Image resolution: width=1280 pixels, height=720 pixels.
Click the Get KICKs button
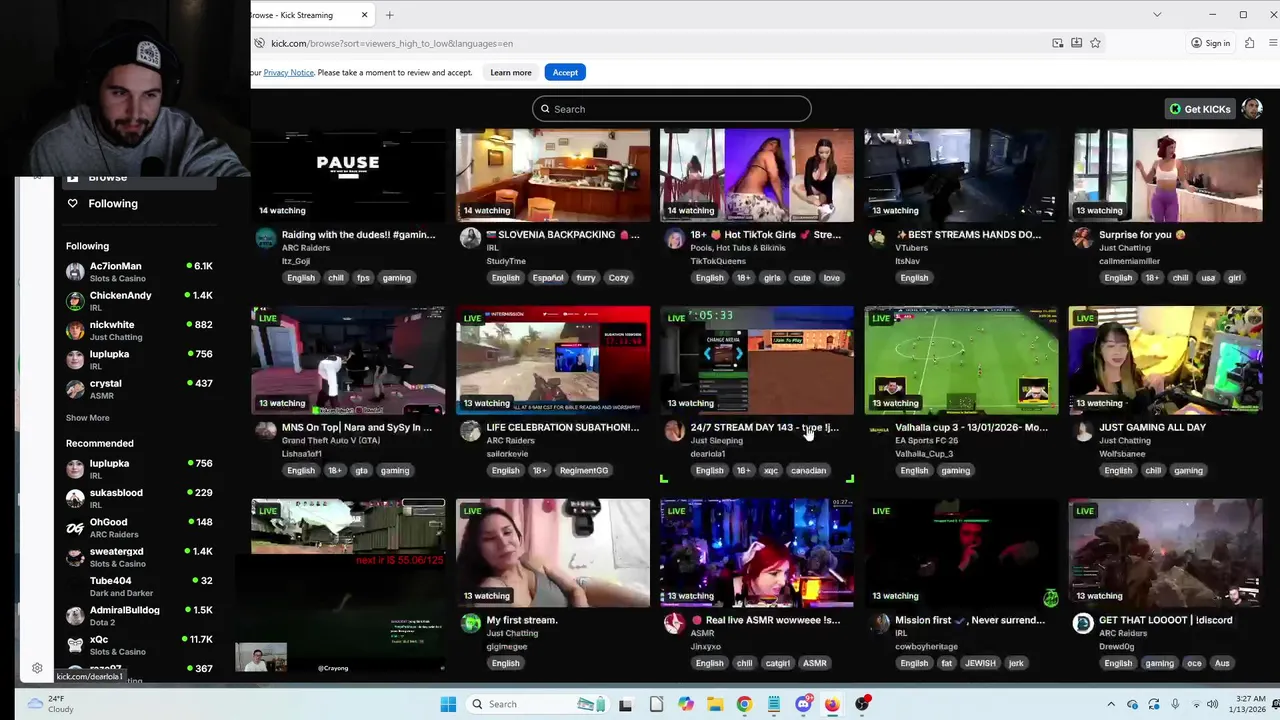pyautogui.click(x=1200, y=109)
